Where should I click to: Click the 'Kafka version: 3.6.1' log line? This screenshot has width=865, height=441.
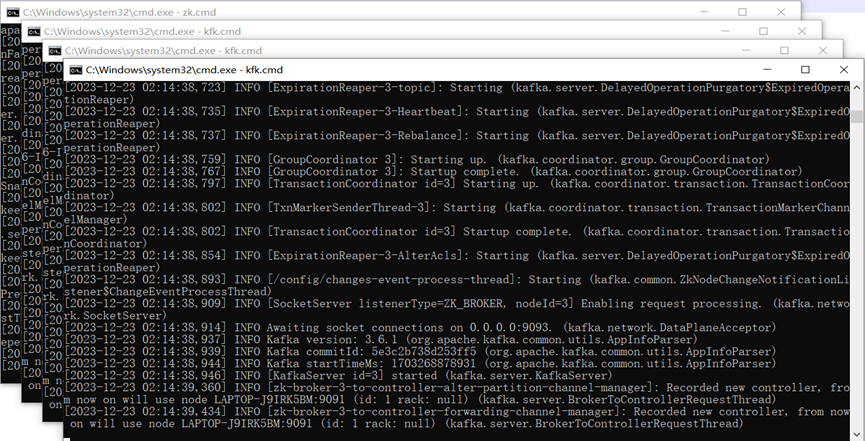tap(381, 339)
